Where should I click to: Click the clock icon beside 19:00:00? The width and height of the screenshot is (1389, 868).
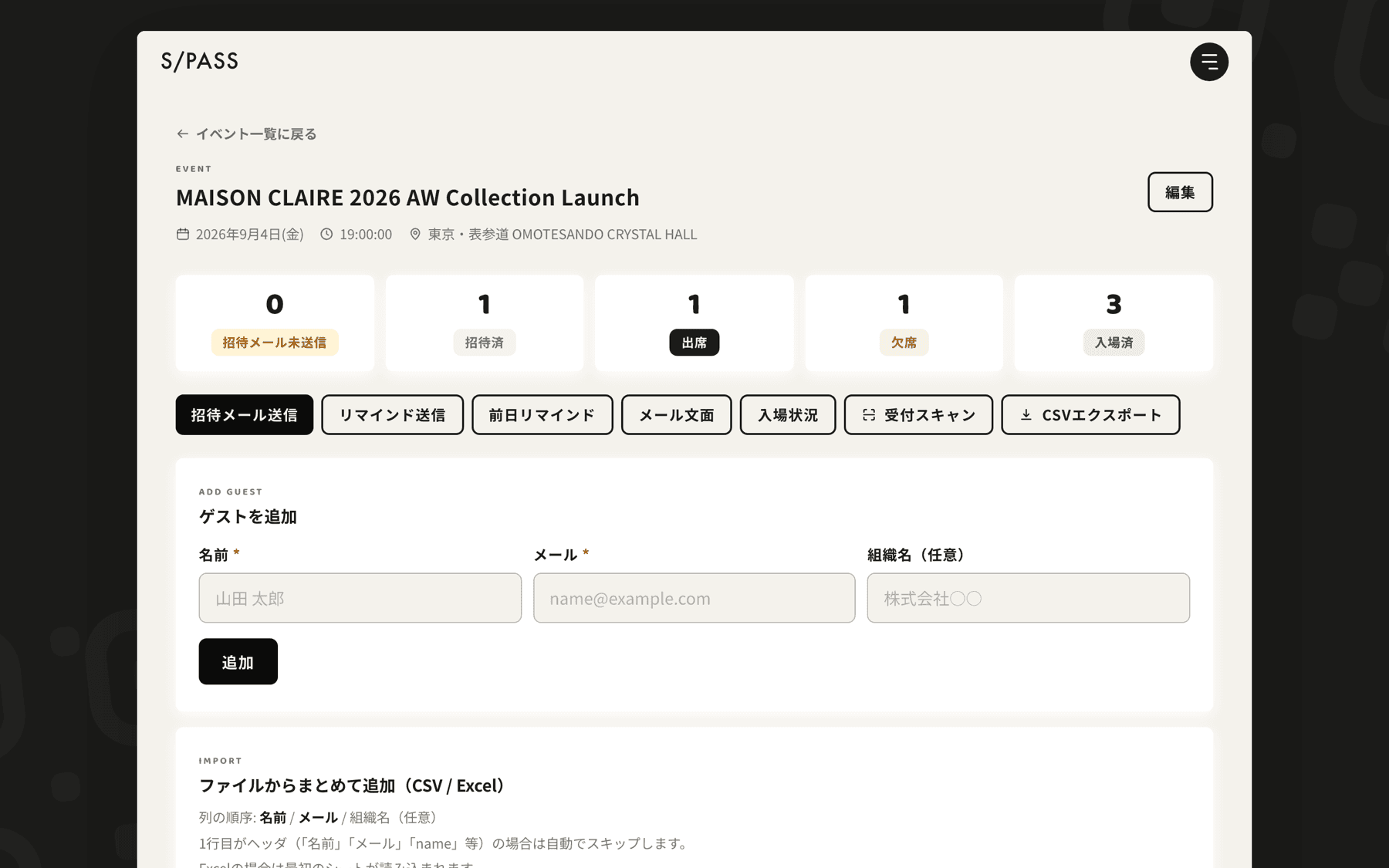(326, 234)
